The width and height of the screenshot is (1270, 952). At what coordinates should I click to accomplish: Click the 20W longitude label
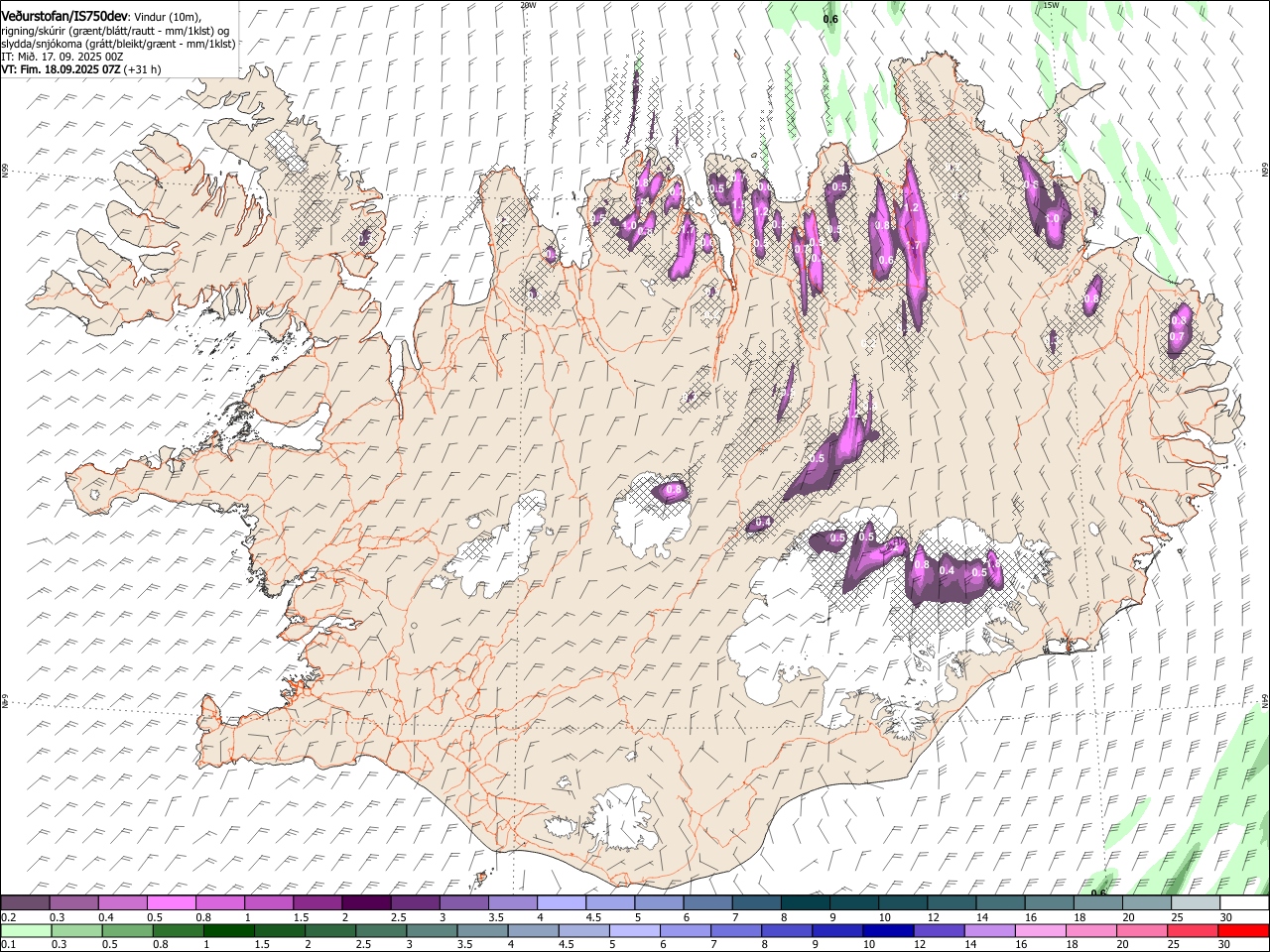528,5
